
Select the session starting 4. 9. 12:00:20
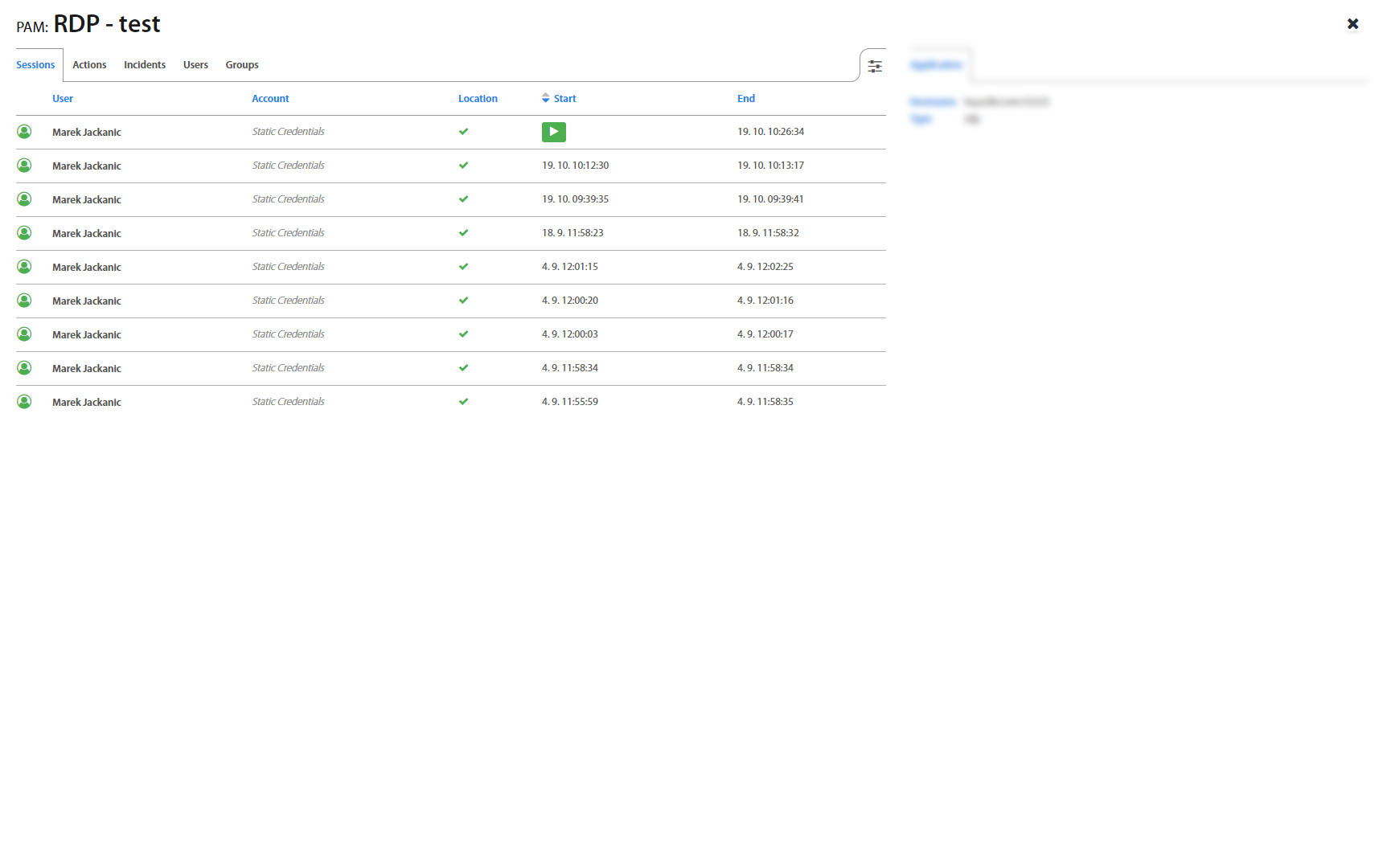tap(569, 301)
